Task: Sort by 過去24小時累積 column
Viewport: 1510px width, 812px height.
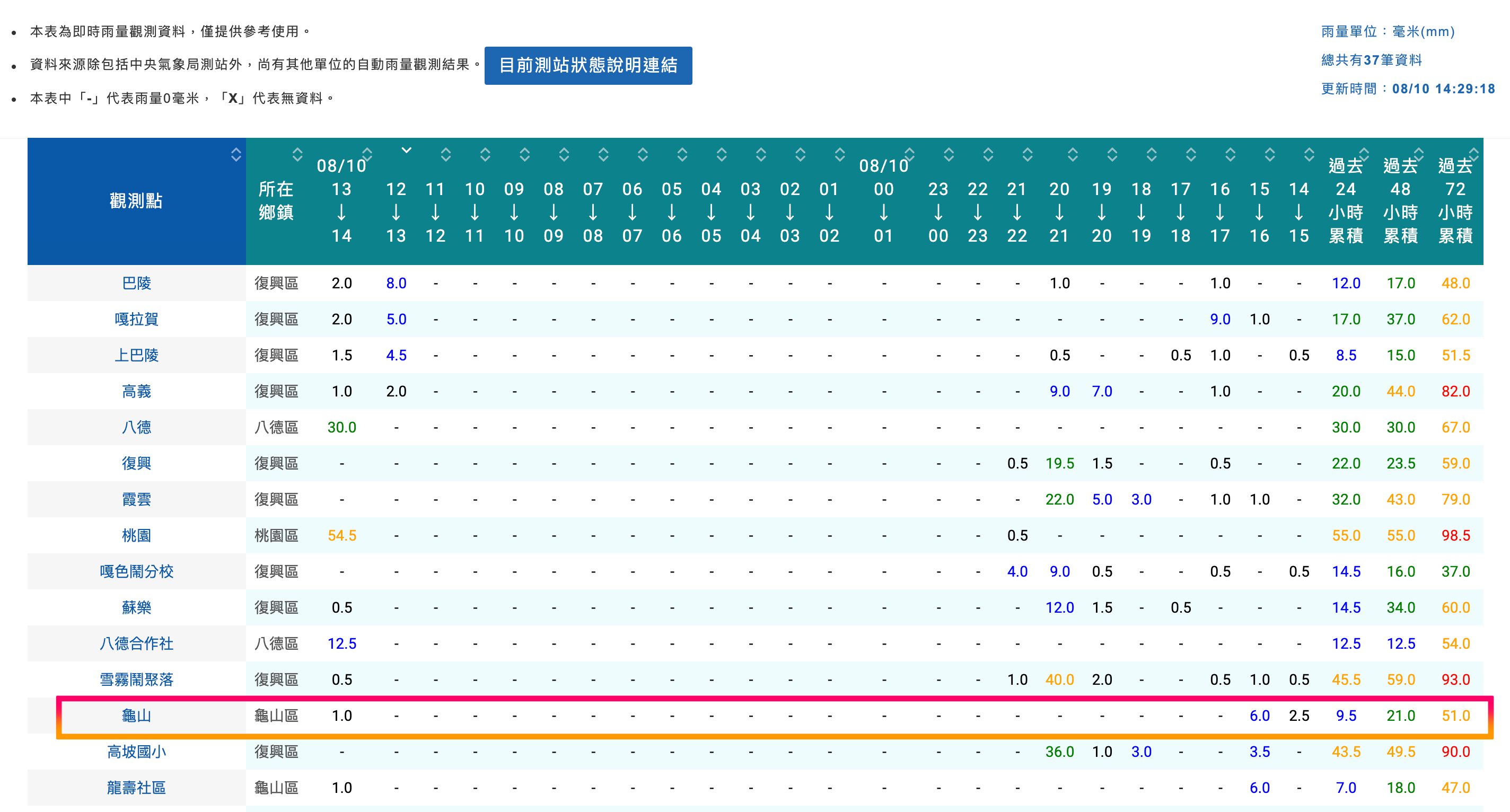Action: [x=1364, y=155]
